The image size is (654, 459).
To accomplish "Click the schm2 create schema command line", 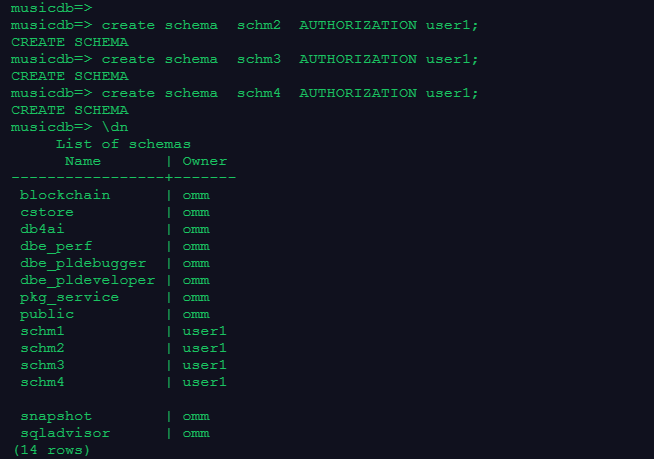I will pos(244,25).
